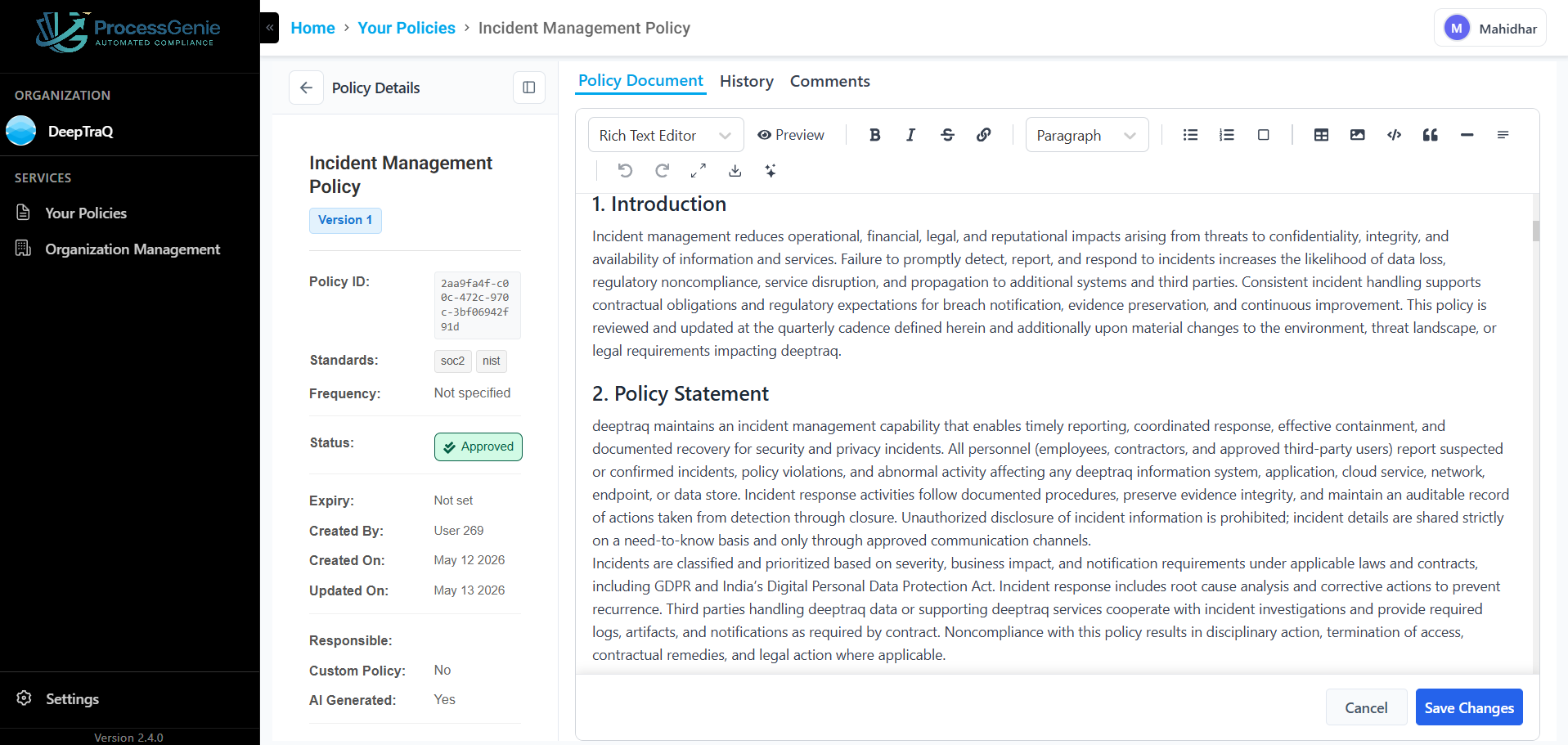Click the soc2 standard tag
This screenshot has width=1568, height=745.
pos(452,361)
